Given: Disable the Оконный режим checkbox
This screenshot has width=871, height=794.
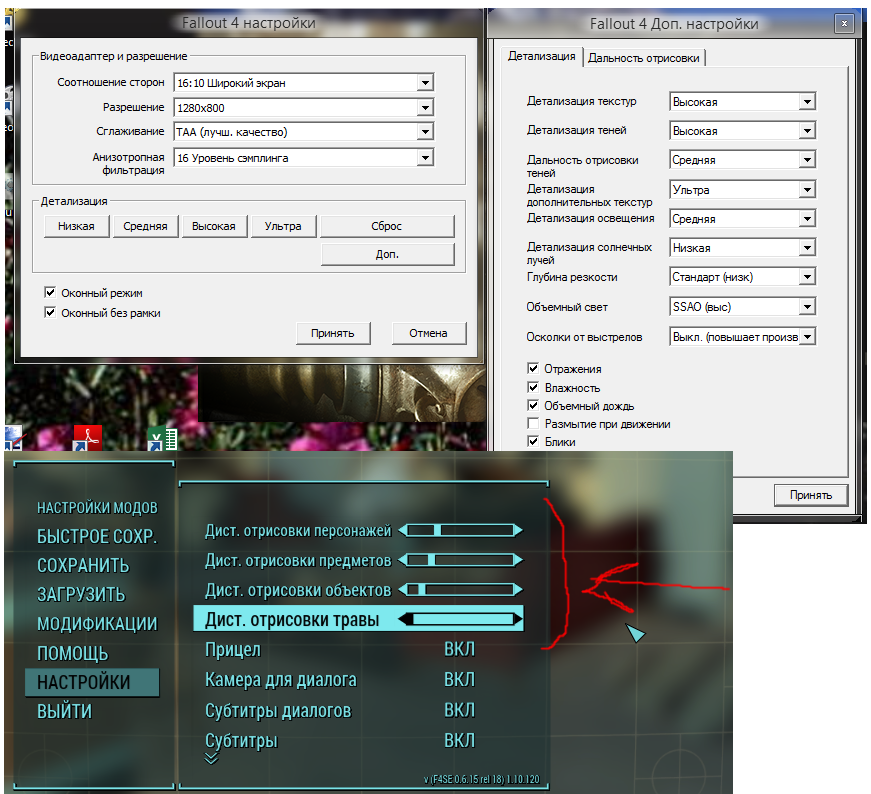Looking at the screenshot, I should click(50, 293).
